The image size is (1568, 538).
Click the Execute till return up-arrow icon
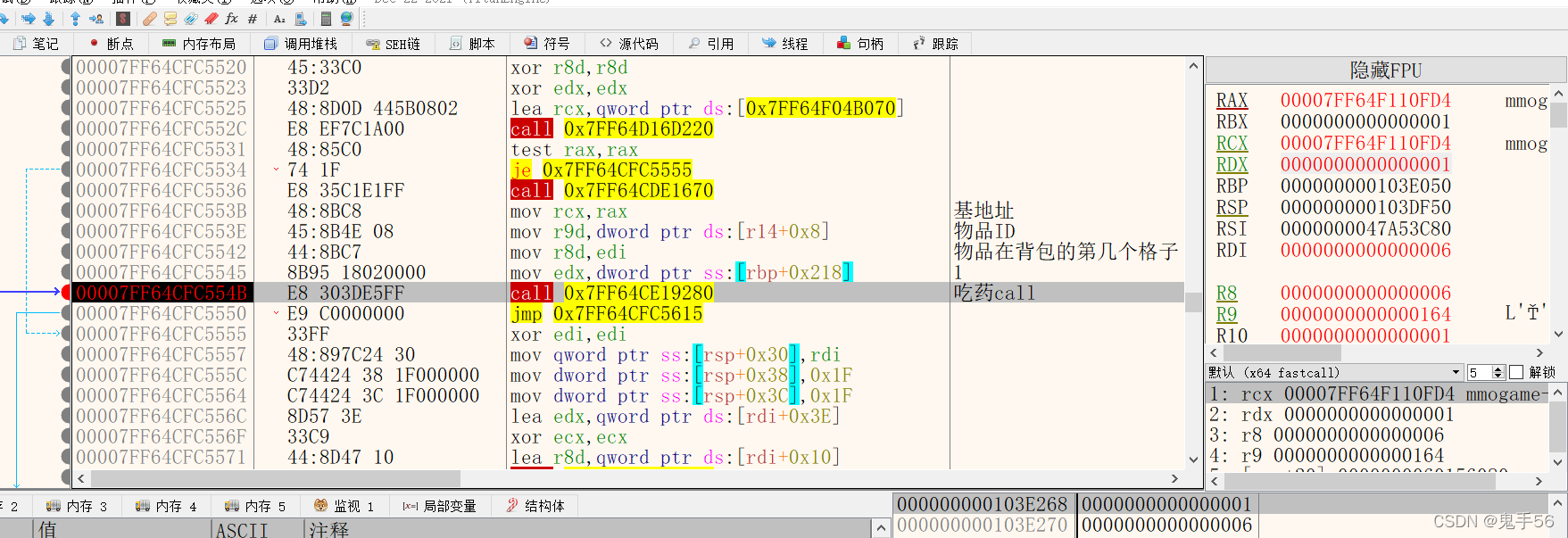click(x=75, y=18)
